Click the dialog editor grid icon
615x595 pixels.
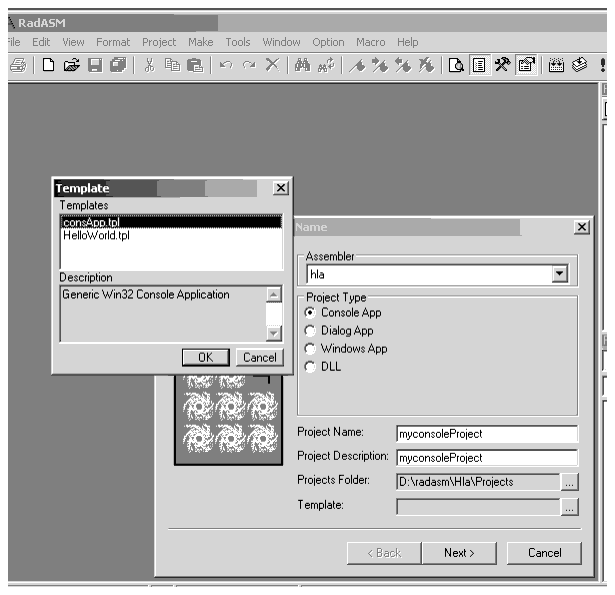point(556,65)
